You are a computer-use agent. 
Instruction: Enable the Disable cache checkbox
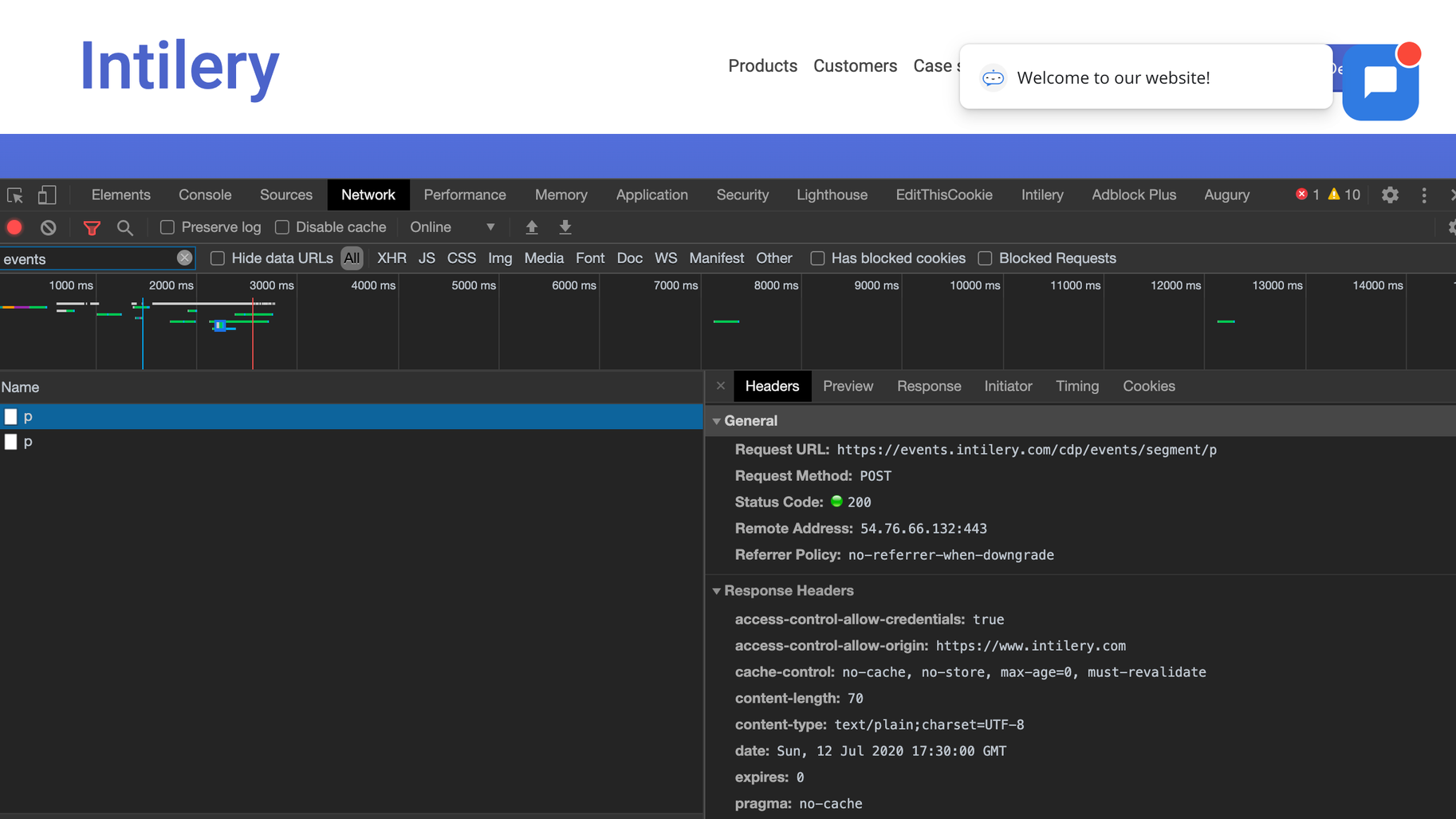point(282,227)
